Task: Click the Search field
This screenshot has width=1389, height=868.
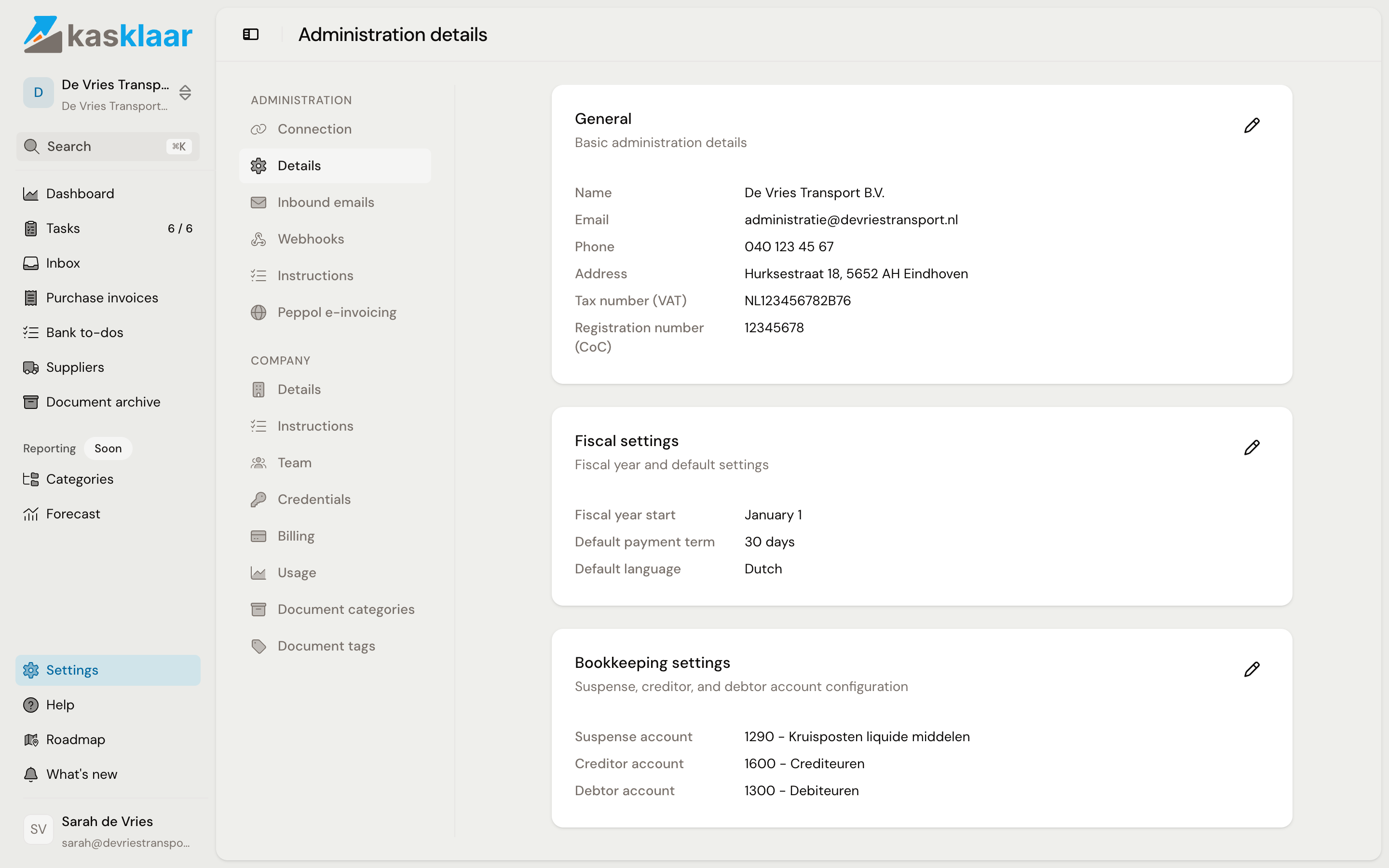Action: coord(108,147)
